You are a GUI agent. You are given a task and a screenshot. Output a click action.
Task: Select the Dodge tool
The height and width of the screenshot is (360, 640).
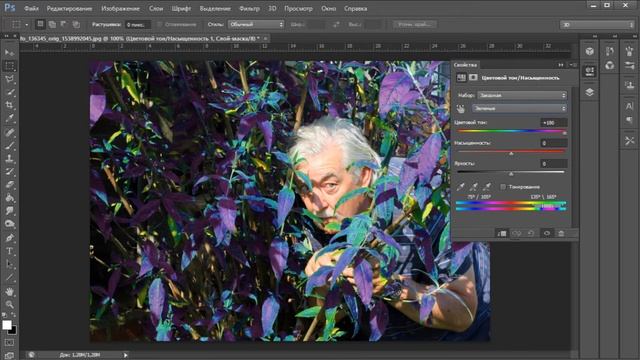(9, 224)
